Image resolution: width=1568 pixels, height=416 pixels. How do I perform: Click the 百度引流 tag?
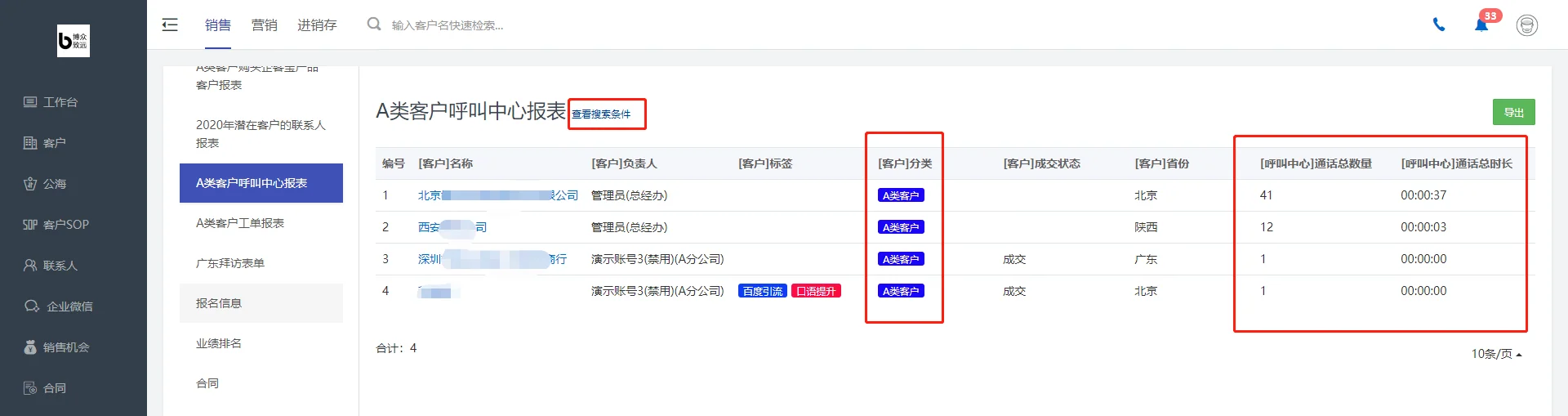click(x=763, y=291)
